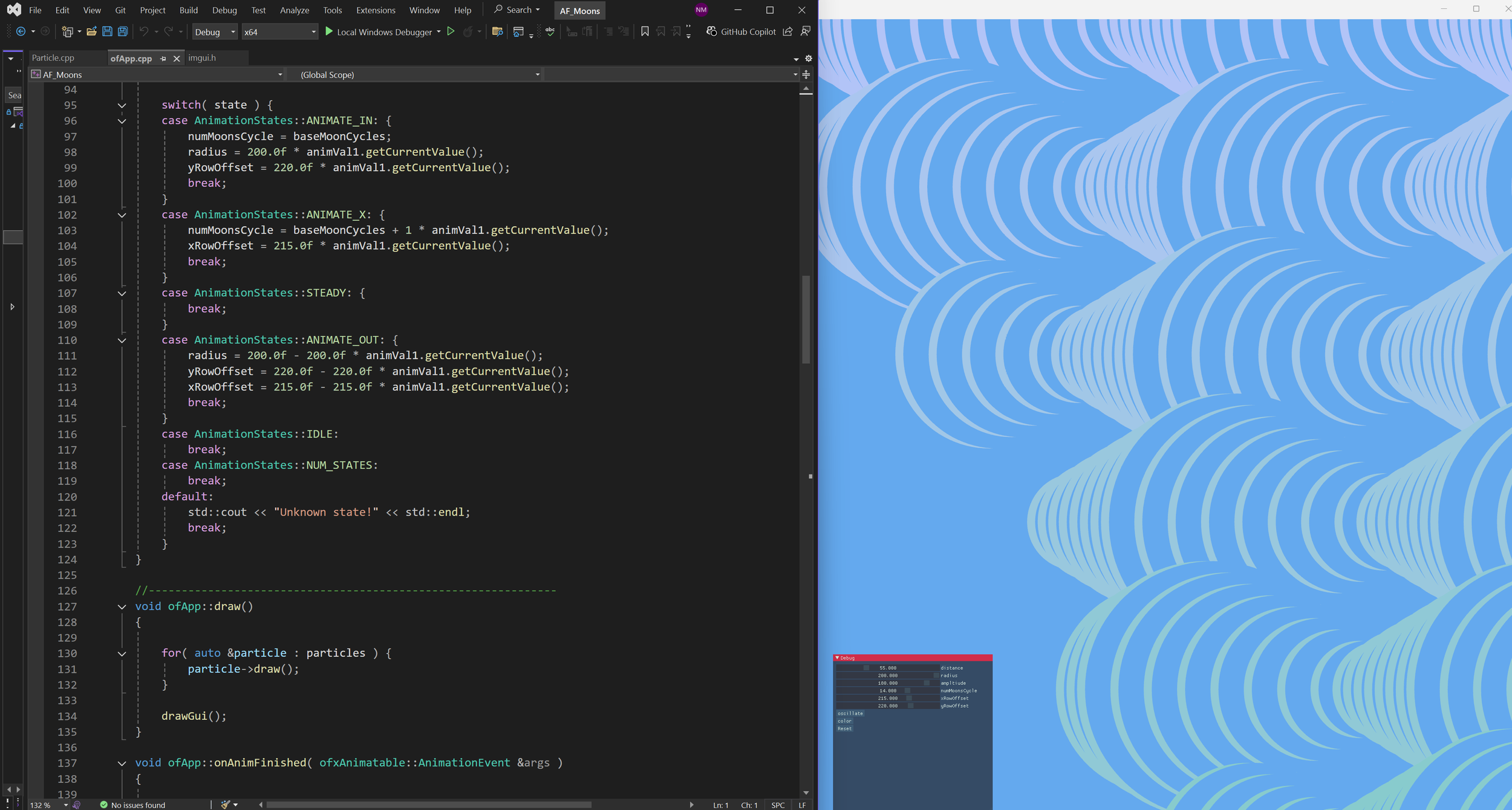The height and width of the screenshot is (810, 1512).
Task: Click the Hot Reload flame icon
Action: pos(468,31)
